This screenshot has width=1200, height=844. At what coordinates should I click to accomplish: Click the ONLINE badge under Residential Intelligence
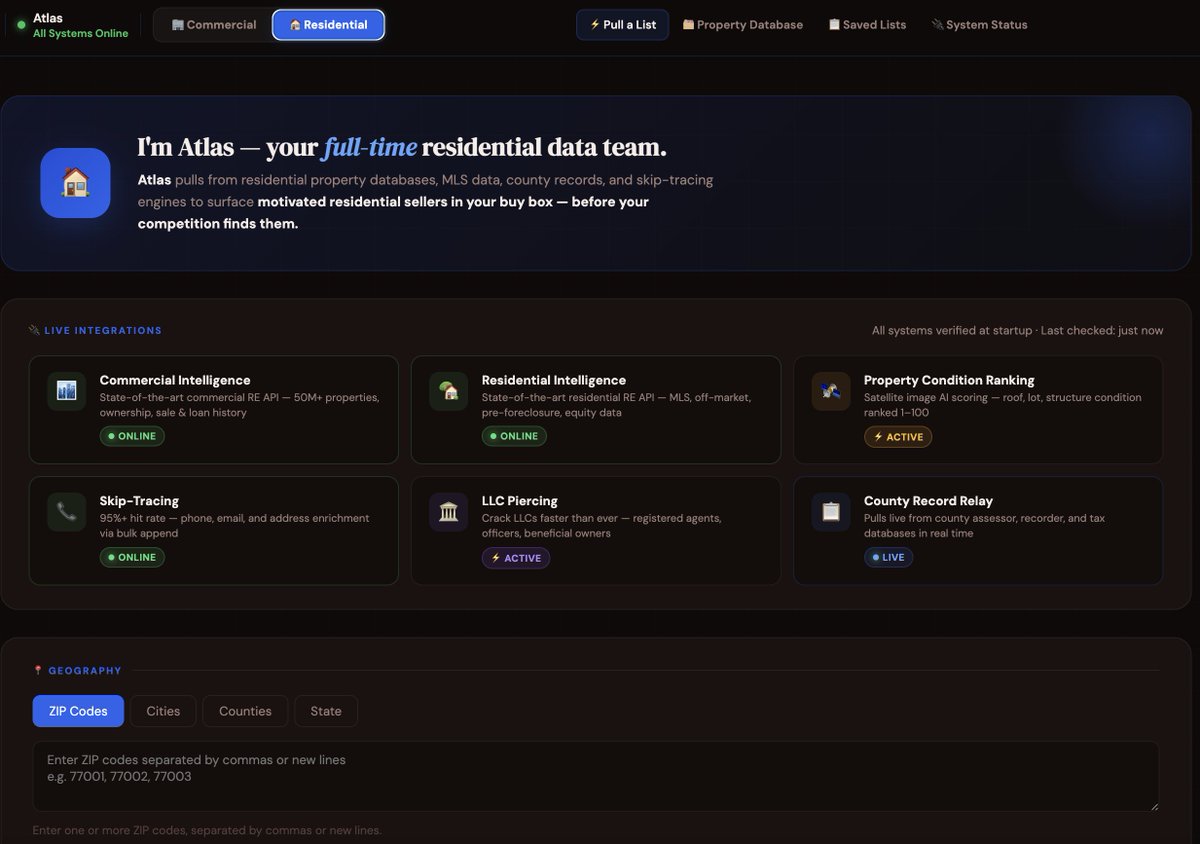tap(514, 436)
